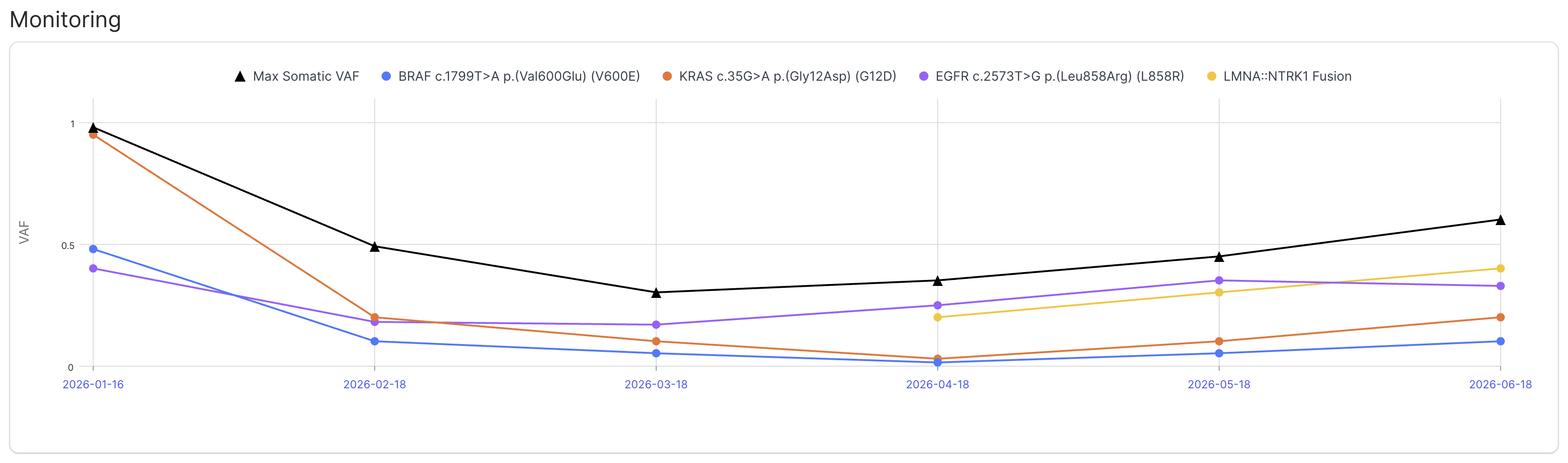The height and width of the screenshot is (463, 1568).
Task: Click blue BRAF point at 2026-02-18
Action: pos(374,341)
